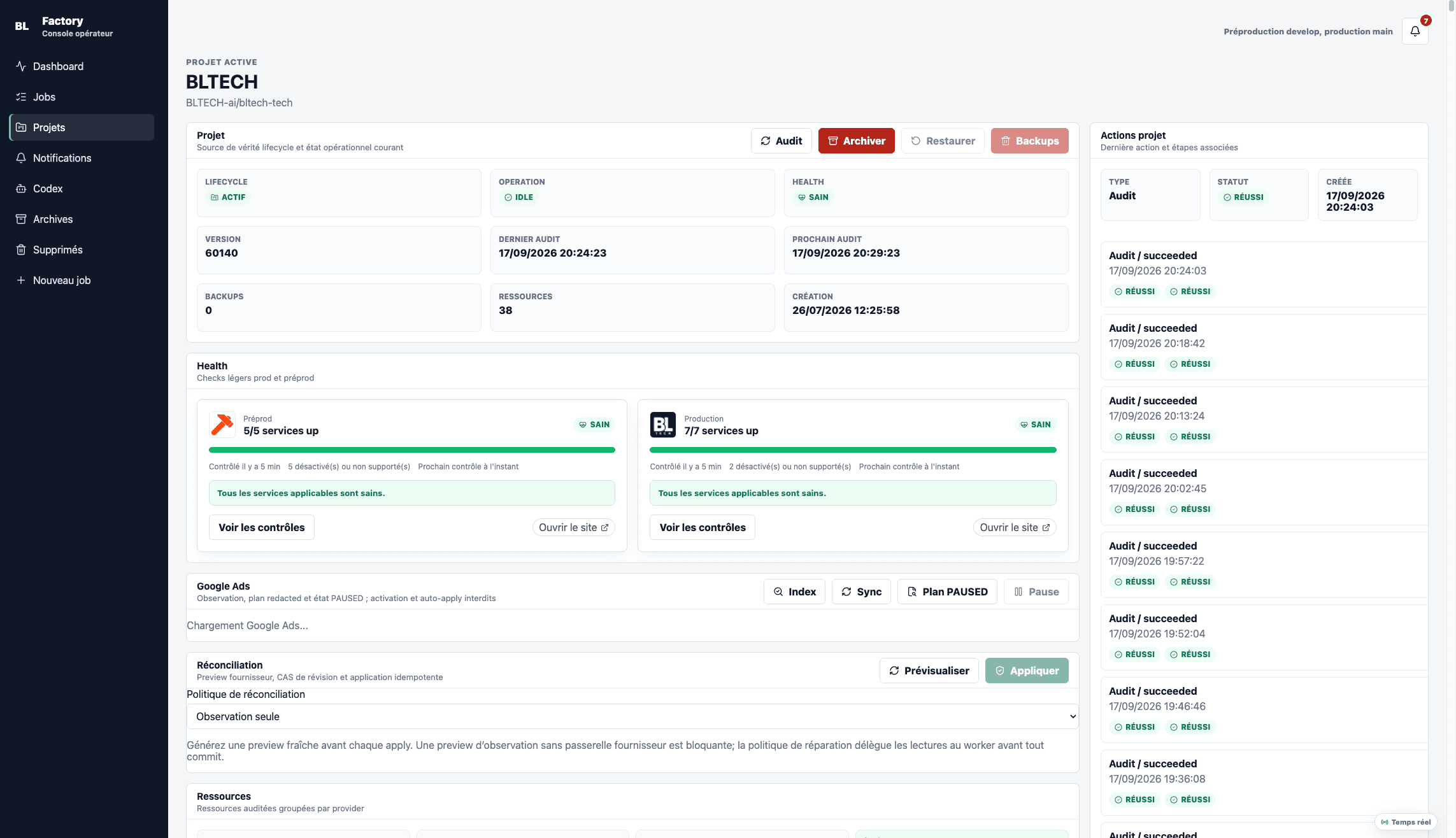1456x838 pixels.
Task: Open the Préprod site link
Action: [x=574, y=527]
